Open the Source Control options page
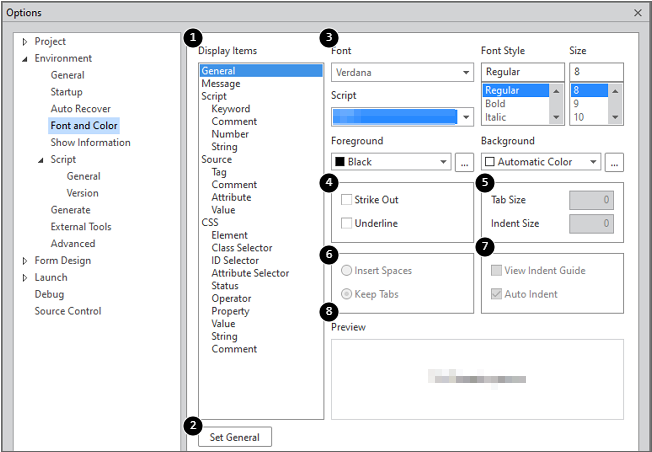 pos(67,311)
